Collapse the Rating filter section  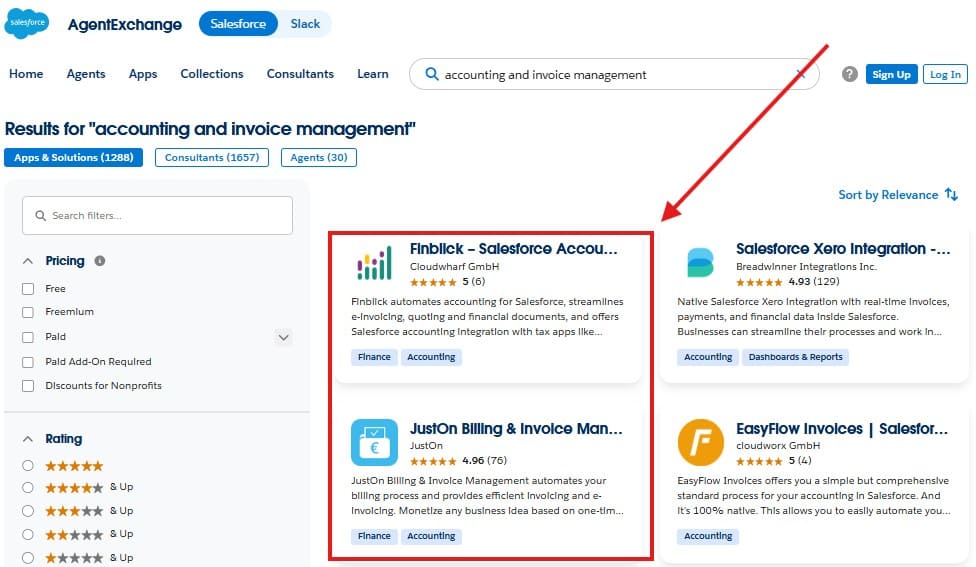point(28,439)
